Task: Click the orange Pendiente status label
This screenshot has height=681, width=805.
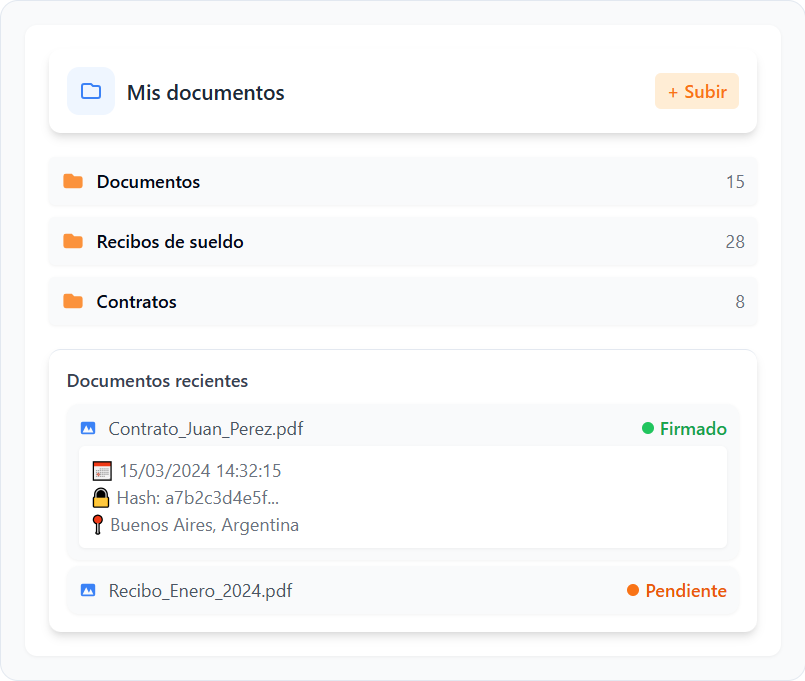Action: (677, 591)
